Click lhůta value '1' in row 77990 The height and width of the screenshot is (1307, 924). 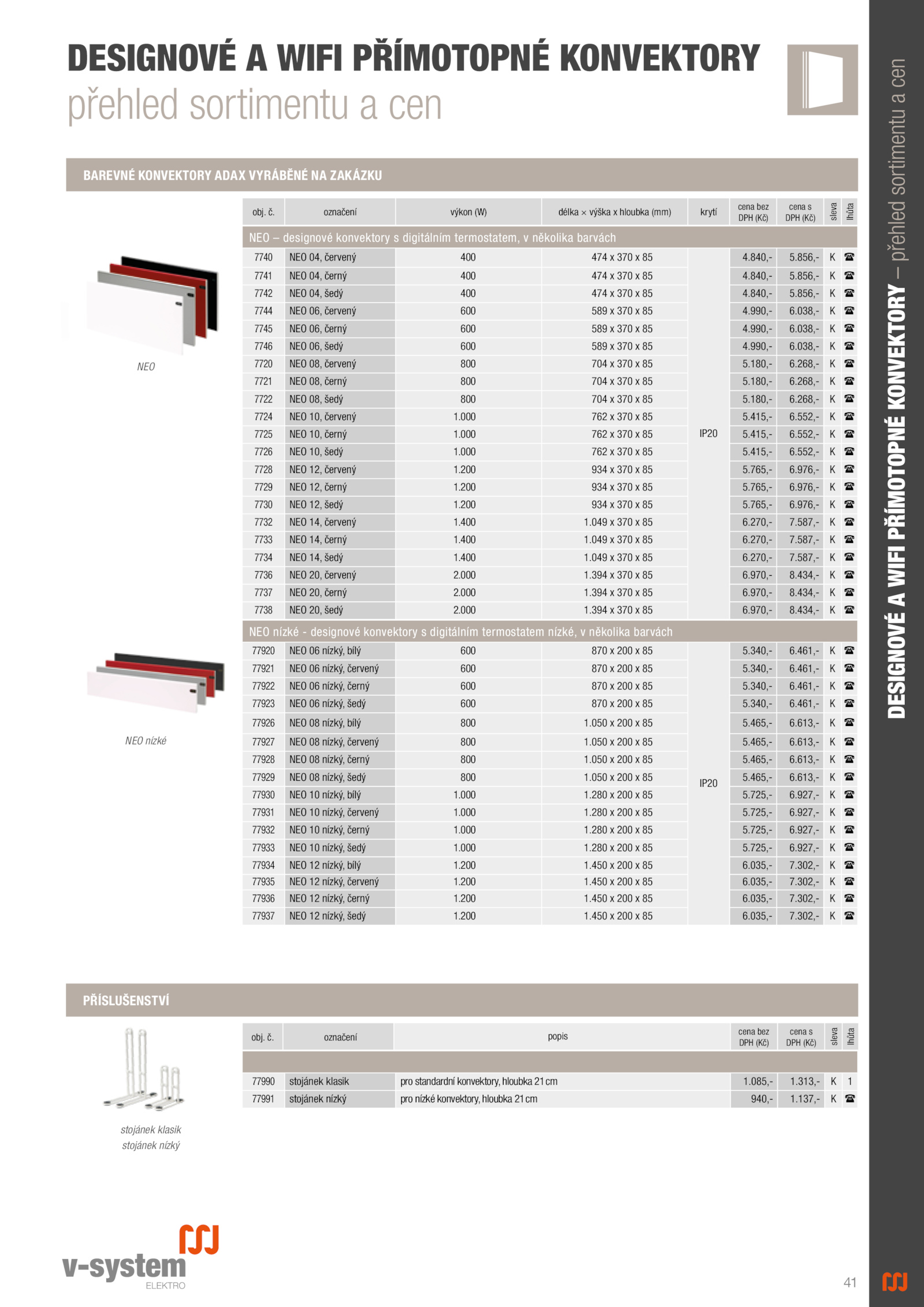coord(850,1081)
